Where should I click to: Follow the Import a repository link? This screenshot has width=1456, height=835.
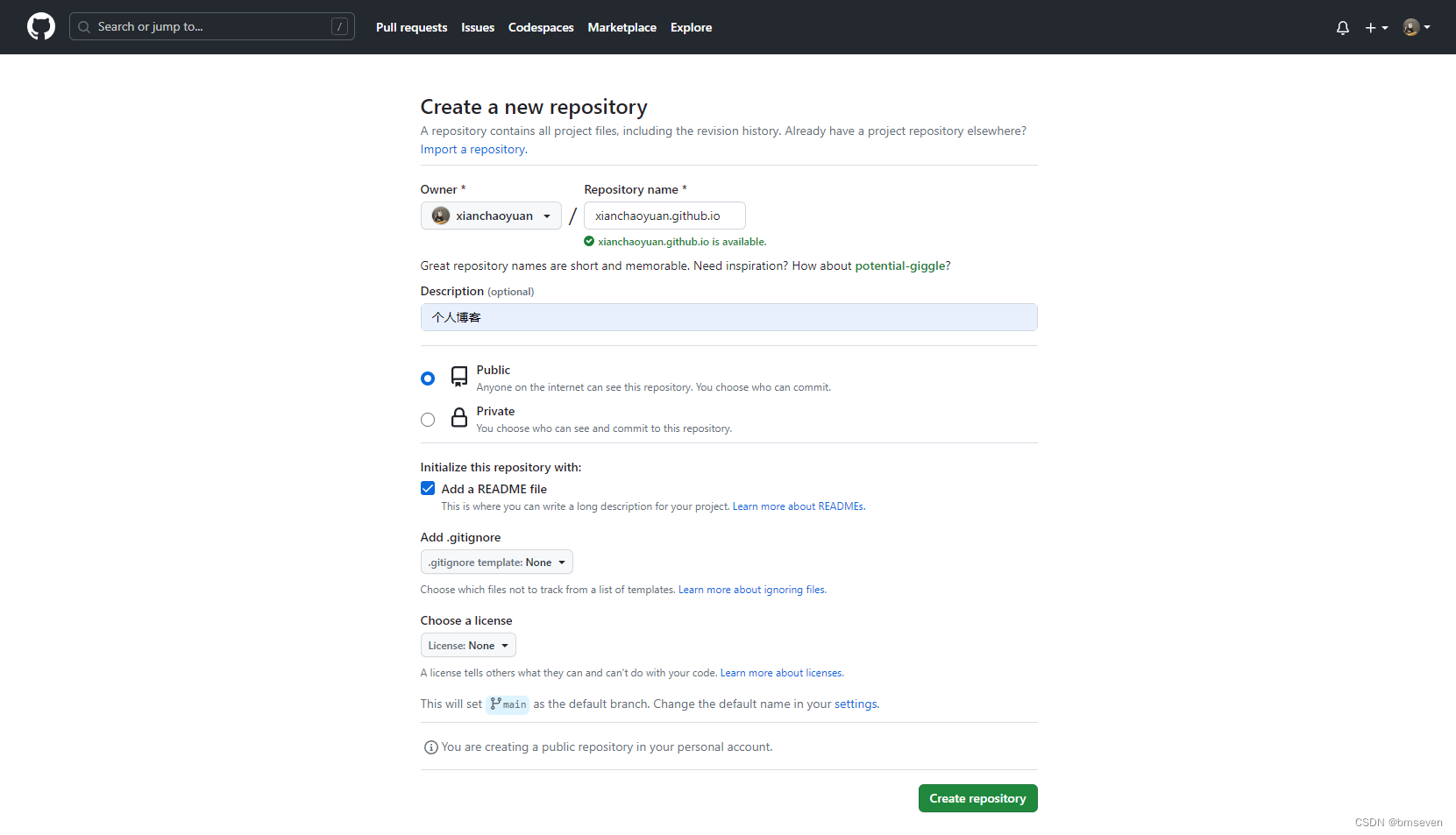[473, 149]
